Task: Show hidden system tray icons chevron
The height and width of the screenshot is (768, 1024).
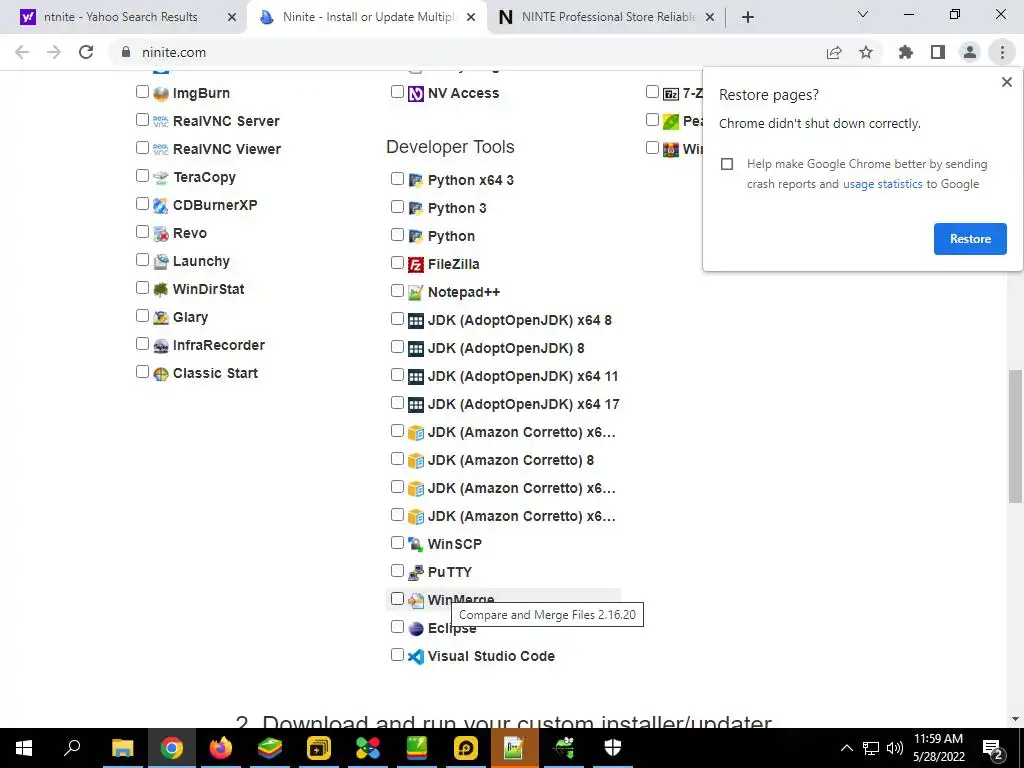Action: point(846,748)
